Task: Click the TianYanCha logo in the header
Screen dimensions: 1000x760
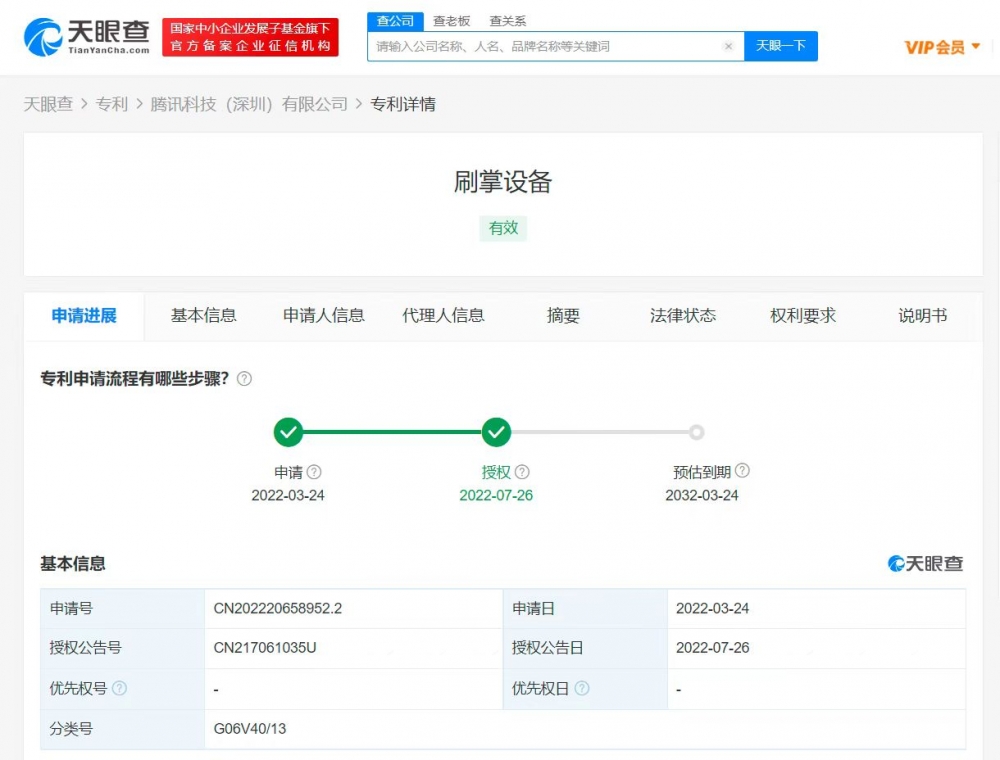Action: point(87,37)
